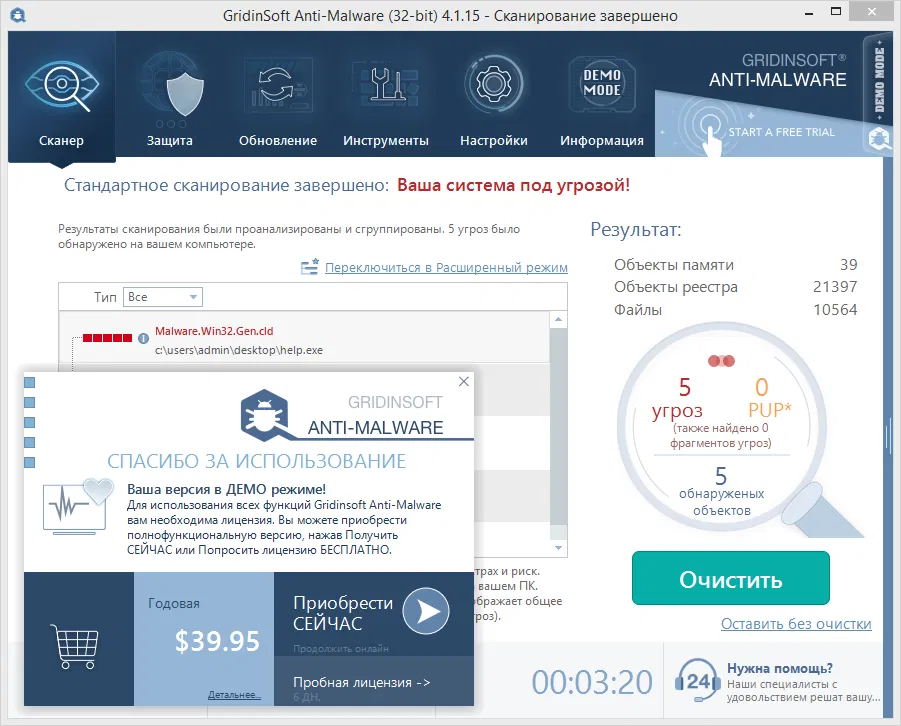Open the Инструменты tools tab
The width and height of the screenshot is (901, 726).
[x=386, y=98]
